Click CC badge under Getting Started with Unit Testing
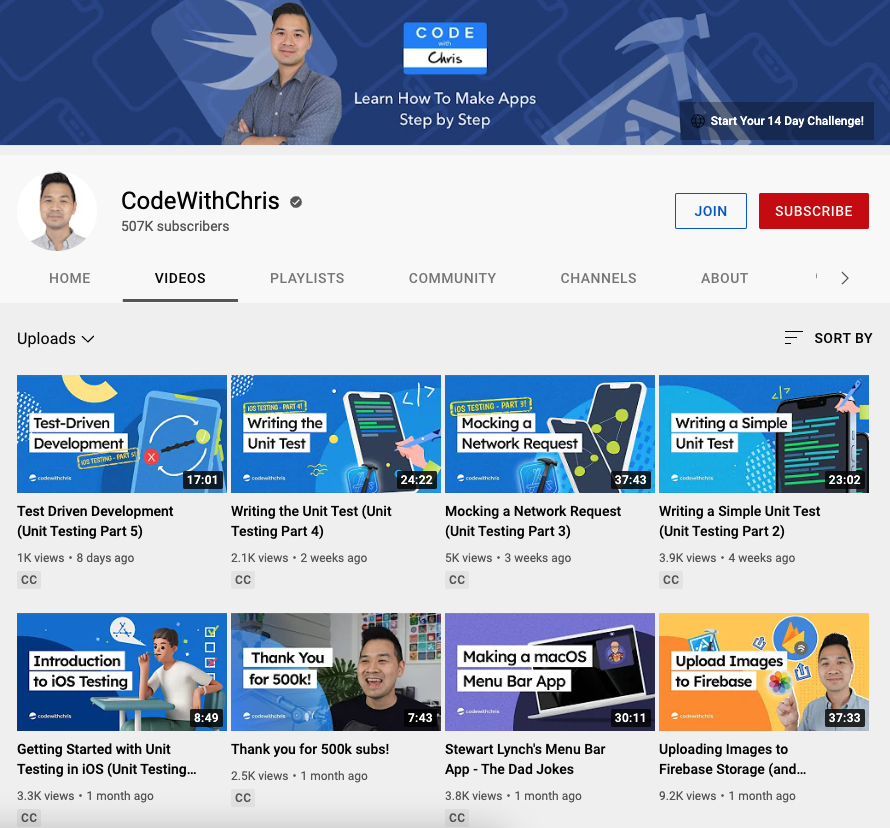890x828 pixels. pyautogui.click(x=29, y=817)
